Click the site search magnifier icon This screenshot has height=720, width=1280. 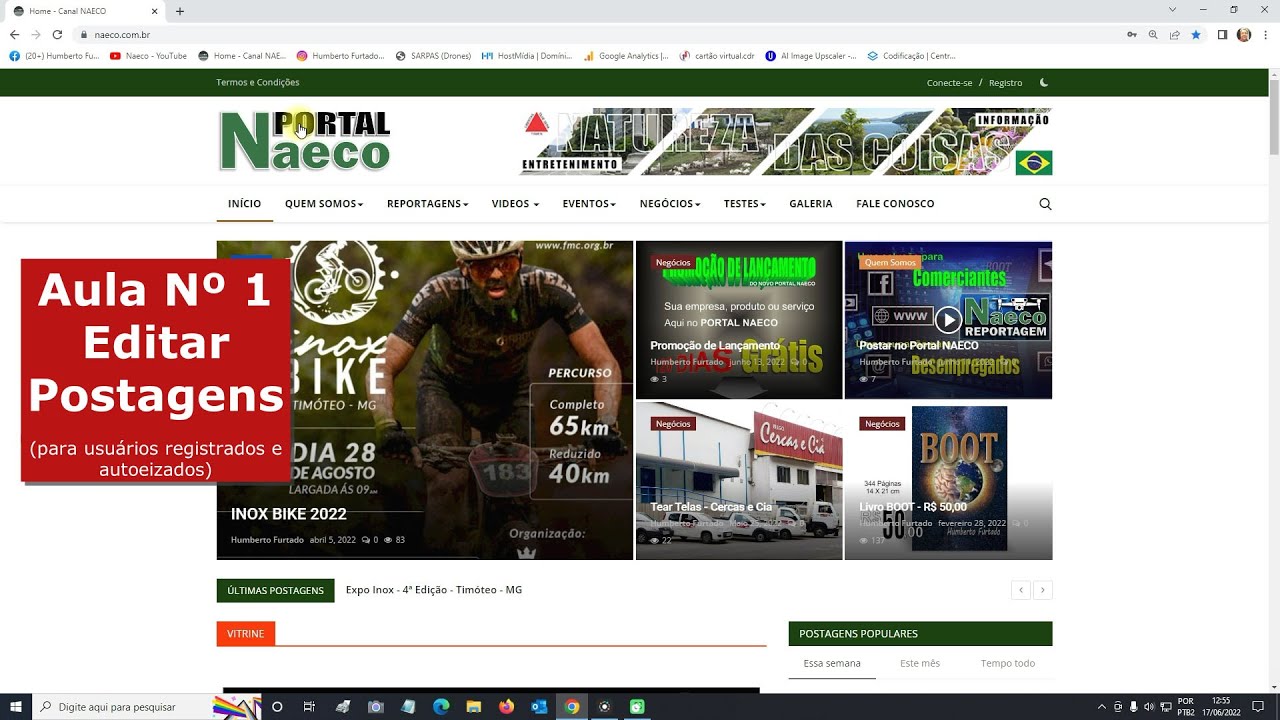1045,204
